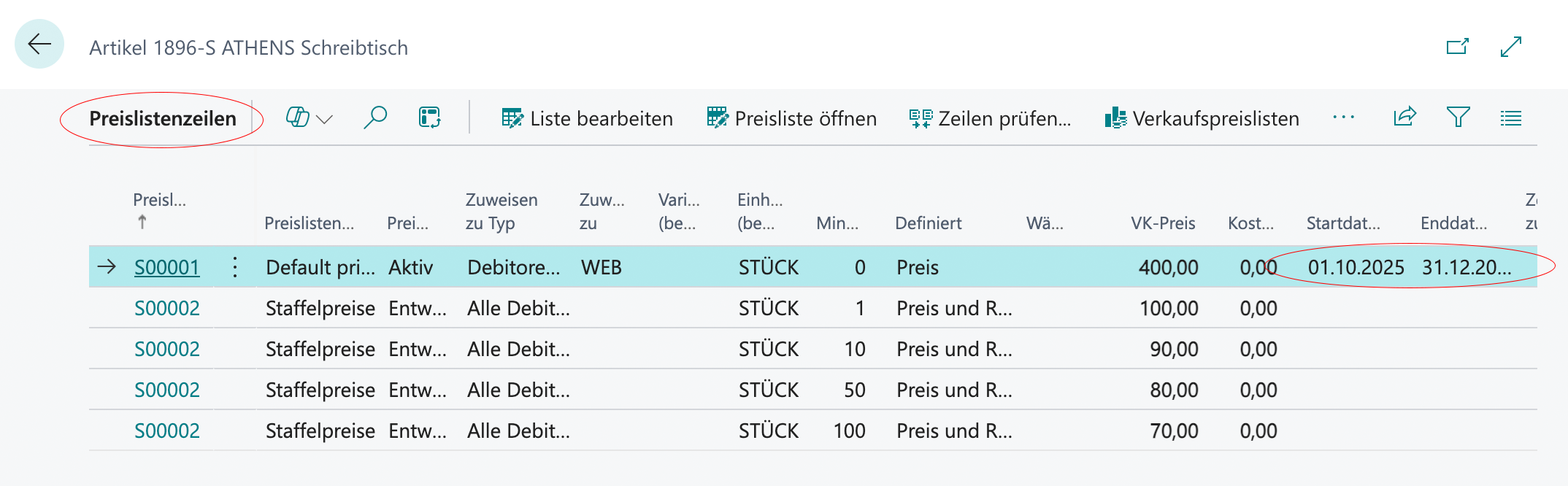Open Verkaufspreislisten

[x=1202, y=118]
